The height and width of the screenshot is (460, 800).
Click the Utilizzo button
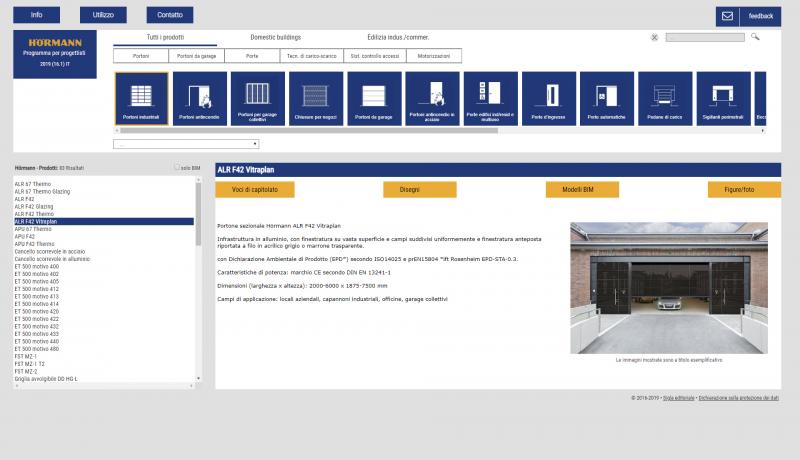tap(103, 15)
